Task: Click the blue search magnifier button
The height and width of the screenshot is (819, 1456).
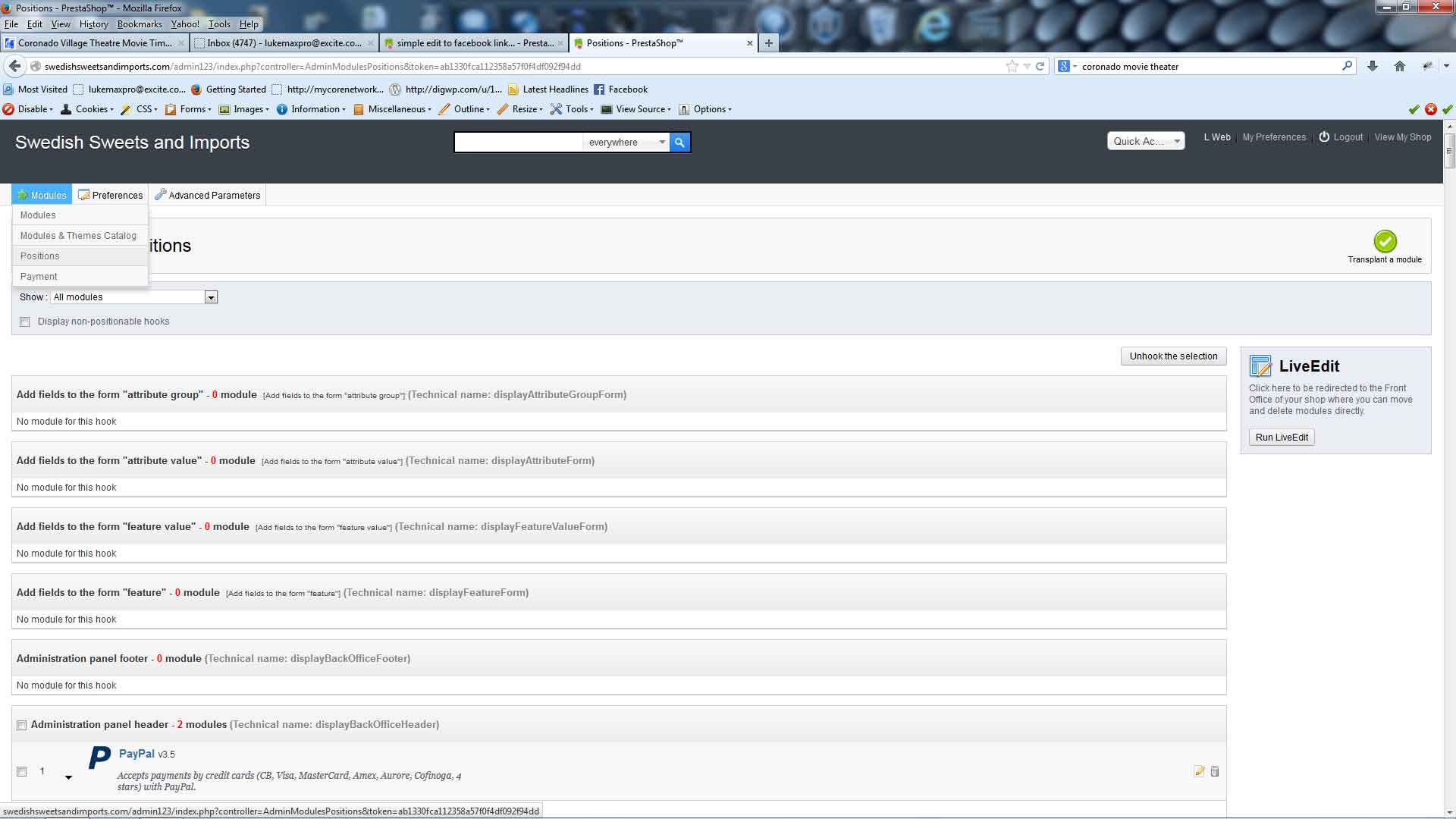Action: tap(679, 143)
